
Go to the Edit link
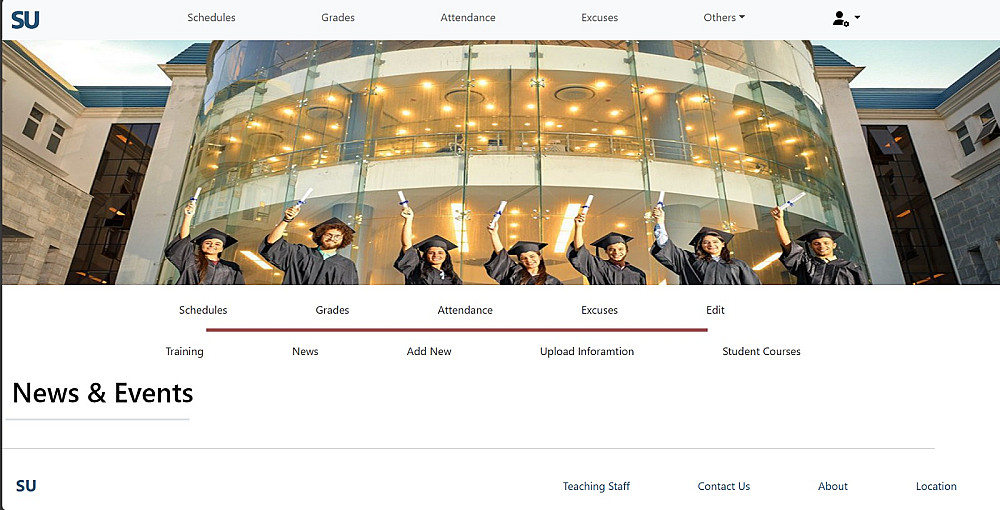point(715,310)
